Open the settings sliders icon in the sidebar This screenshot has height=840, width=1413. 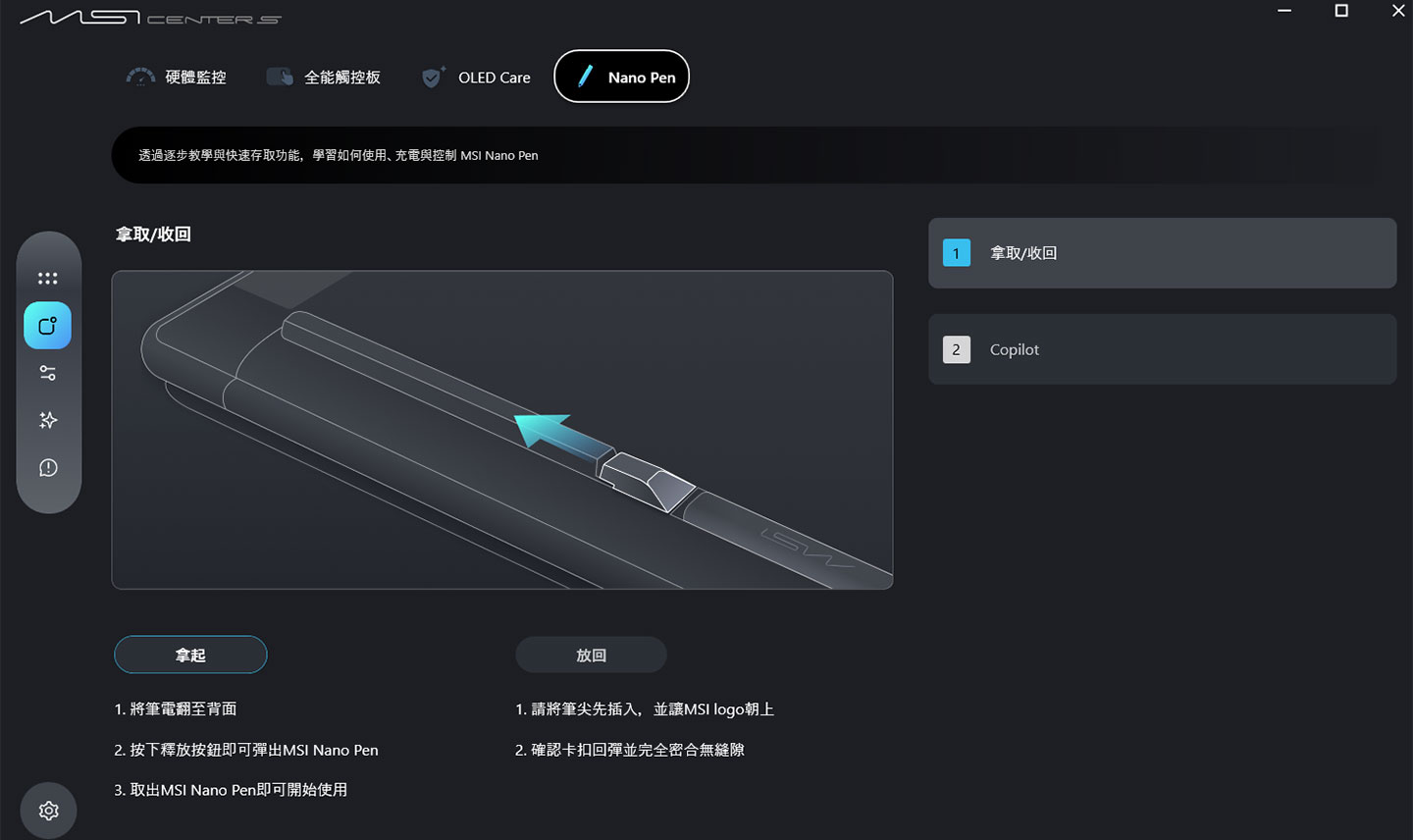point(48,372)
